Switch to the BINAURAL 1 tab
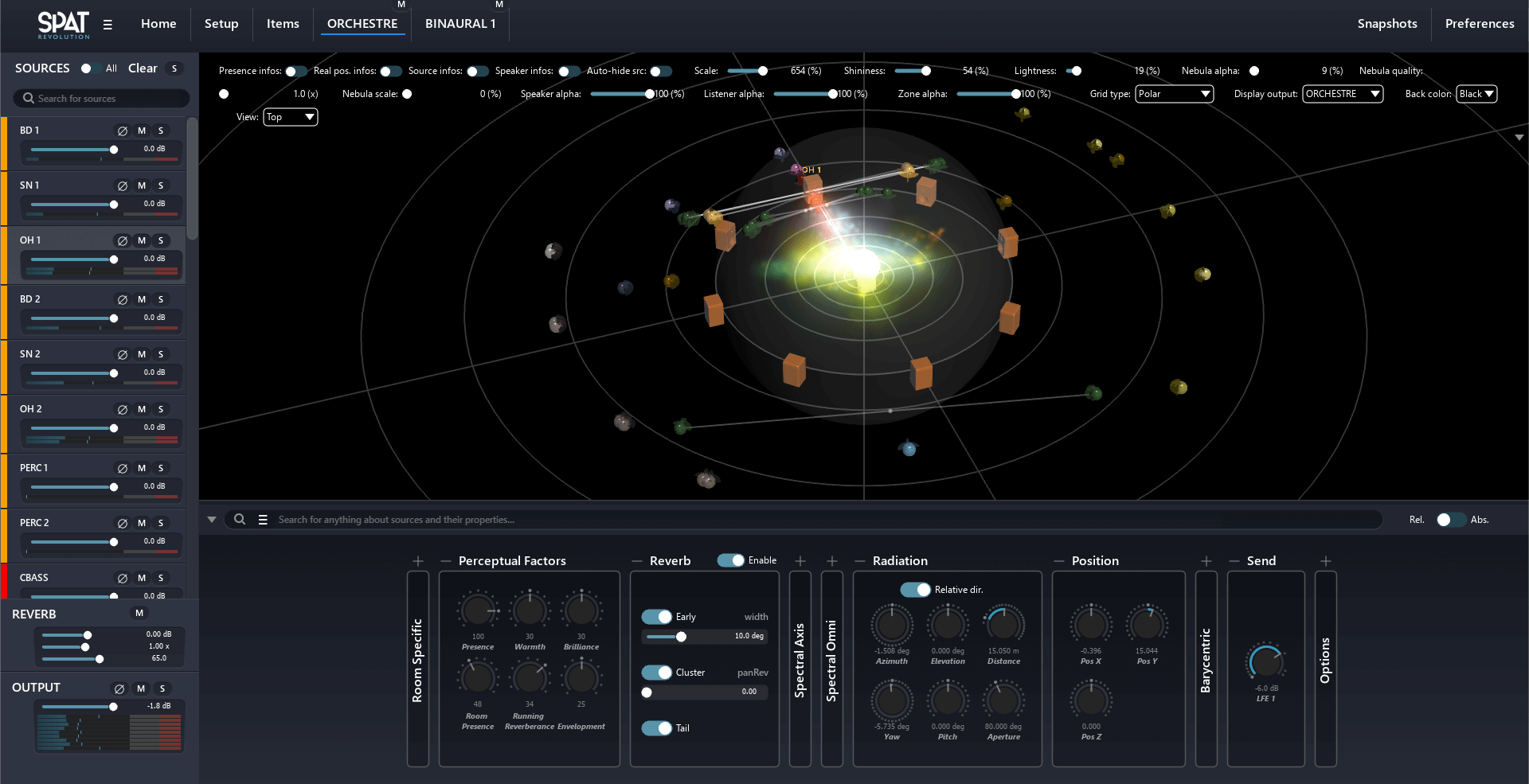Screen dimensions: 1529x784 [460, 24]
